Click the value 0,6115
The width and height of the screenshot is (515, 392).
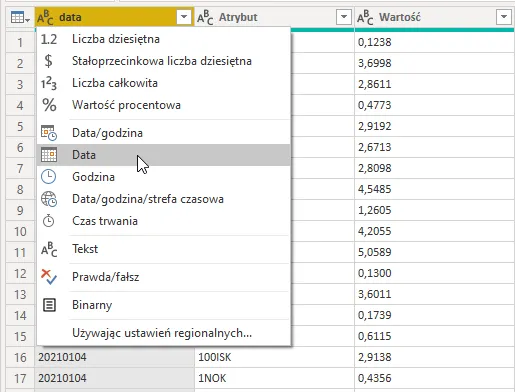375,336
